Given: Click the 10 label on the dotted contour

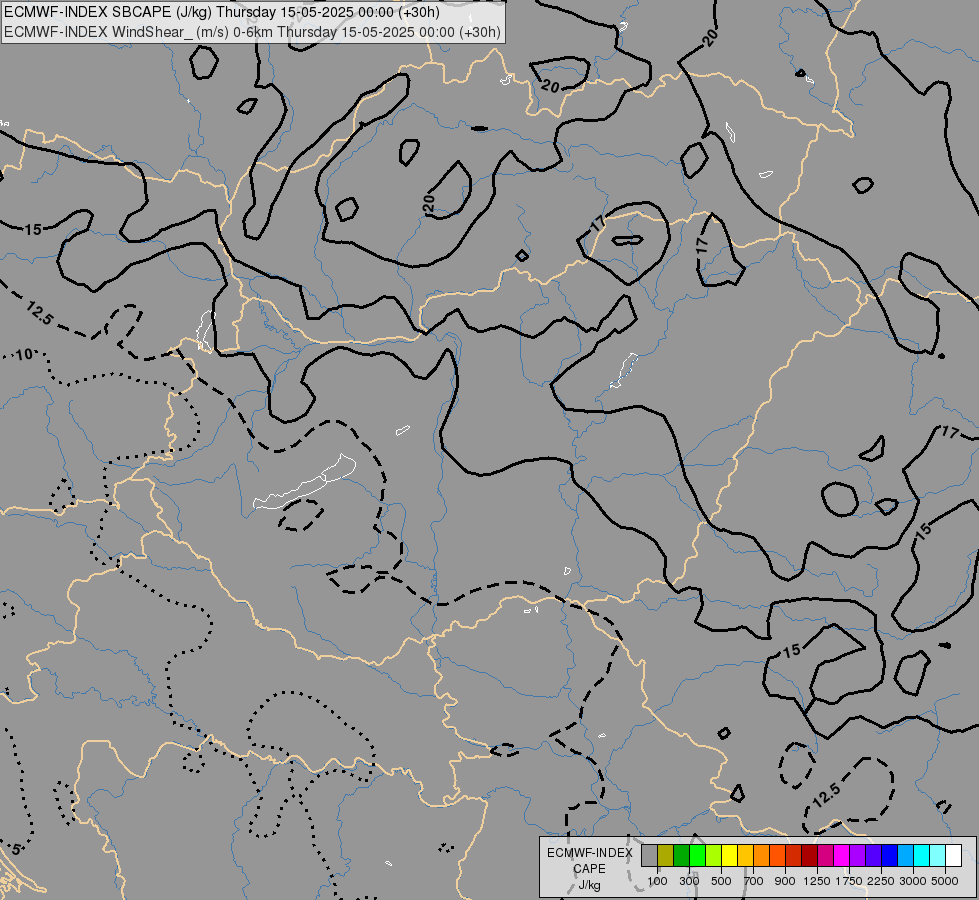Looking at the screenshot, I should [x=24, y=355].
